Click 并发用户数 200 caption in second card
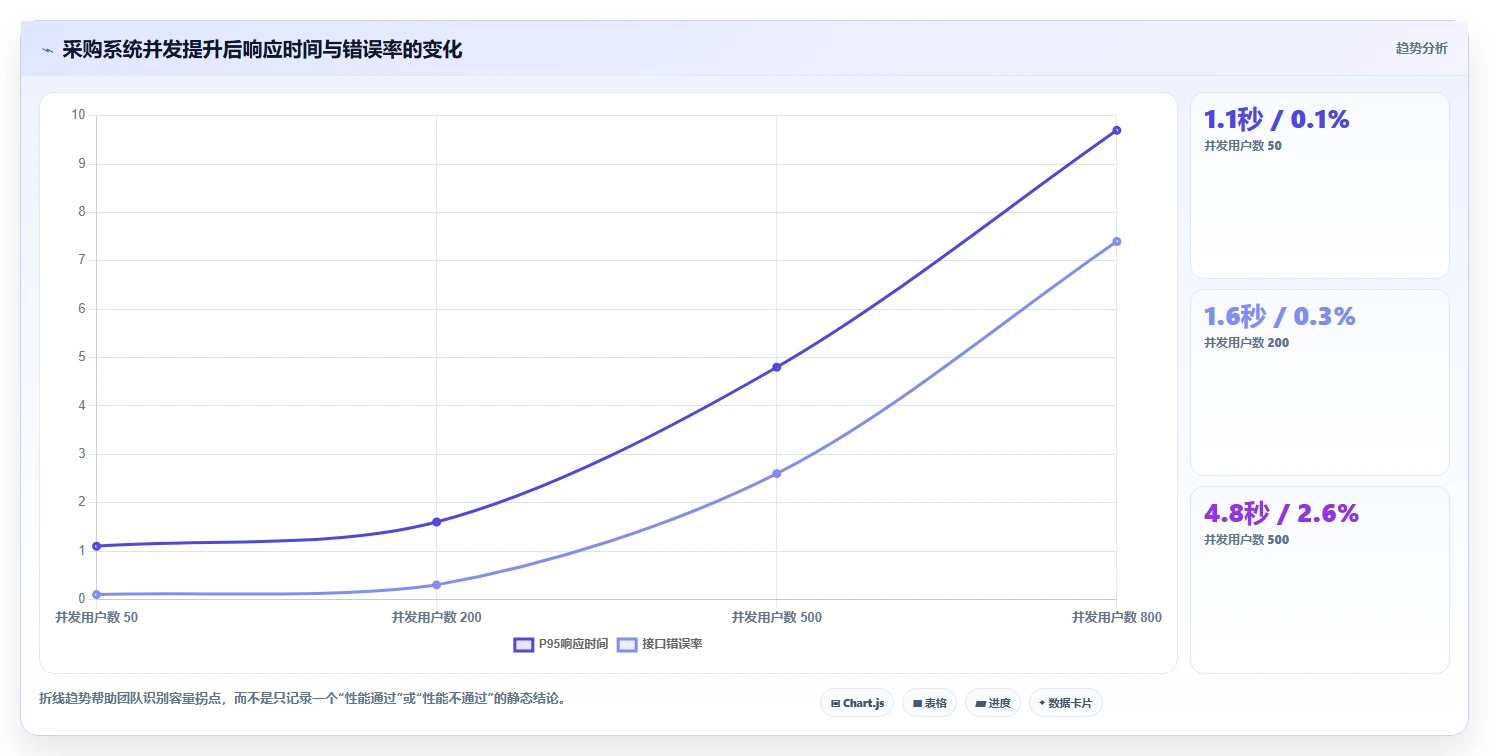Image resolution: width=1489 pixels, height=756 pixels. tap(1246, 343)
